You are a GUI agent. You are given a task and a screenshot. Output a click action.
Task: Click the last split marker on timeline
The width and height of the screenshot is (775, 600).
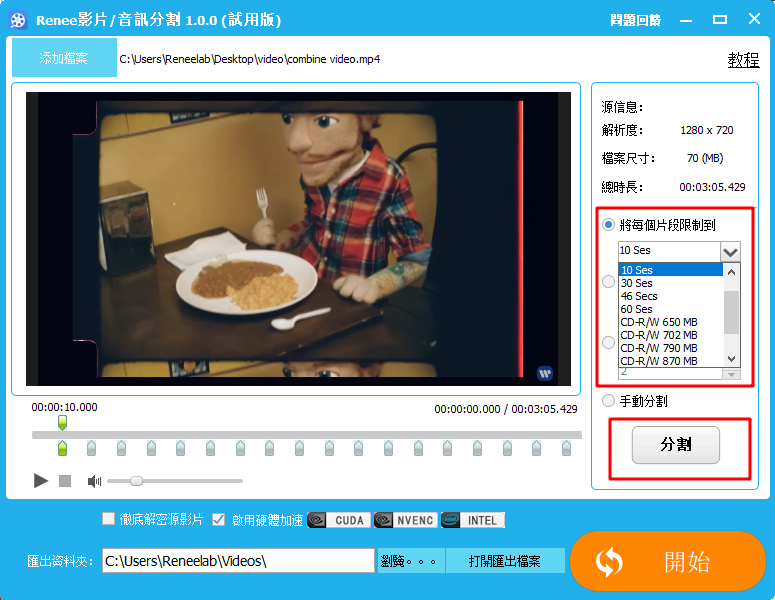pyautogui.click(x=566, y=448)
